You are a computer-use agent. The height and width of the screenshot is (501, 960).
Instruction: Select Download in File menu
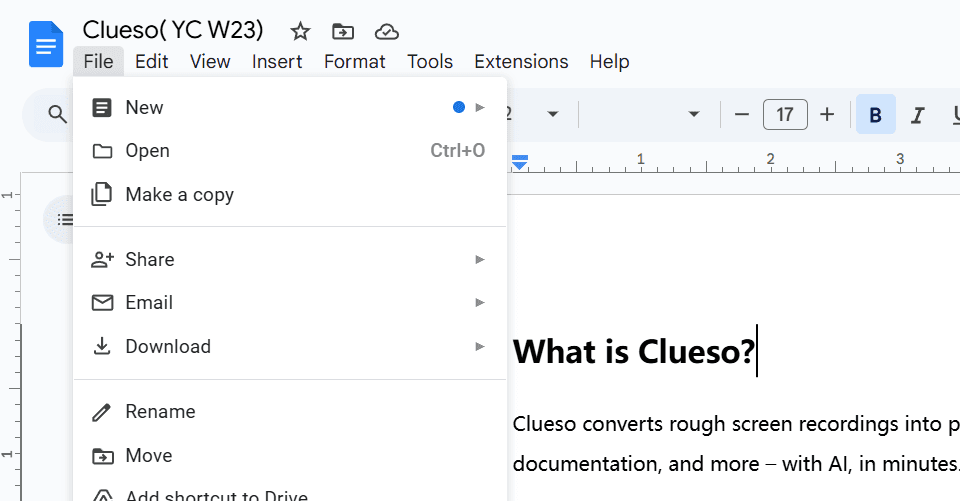coord(290,347)
